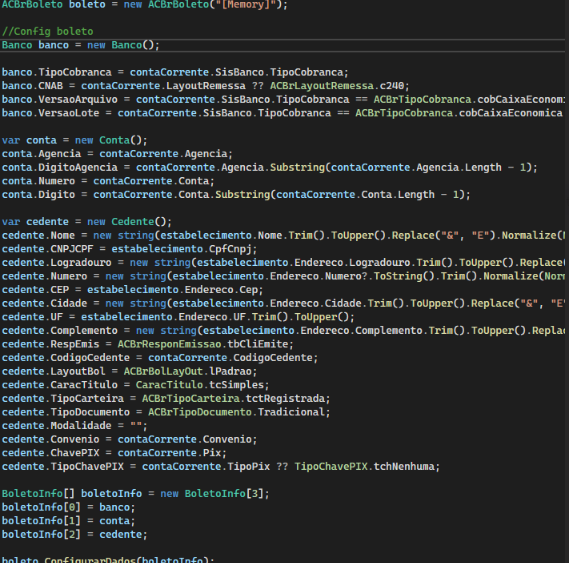
Task: Click the 'cedente.Numero' line
Action: click(283, 276)
